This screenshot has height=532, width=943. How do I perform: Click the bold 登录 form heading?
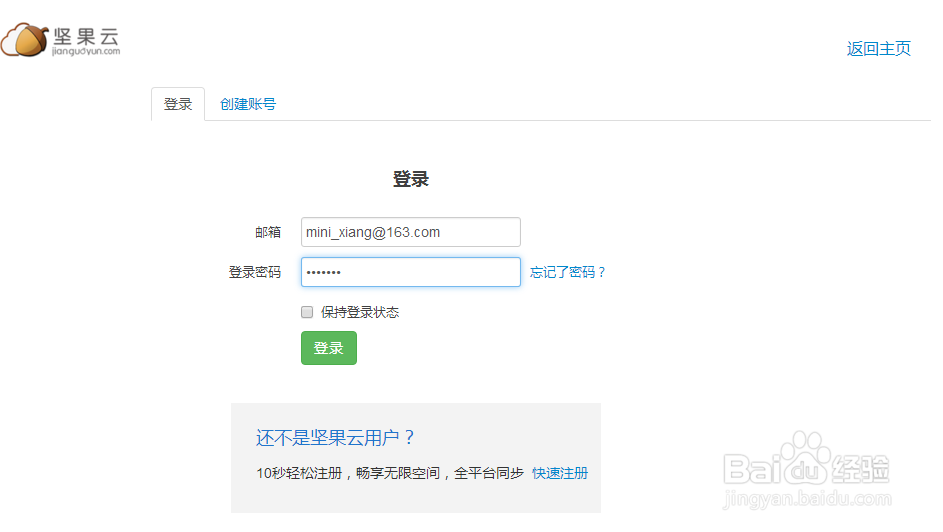[411, 179]
